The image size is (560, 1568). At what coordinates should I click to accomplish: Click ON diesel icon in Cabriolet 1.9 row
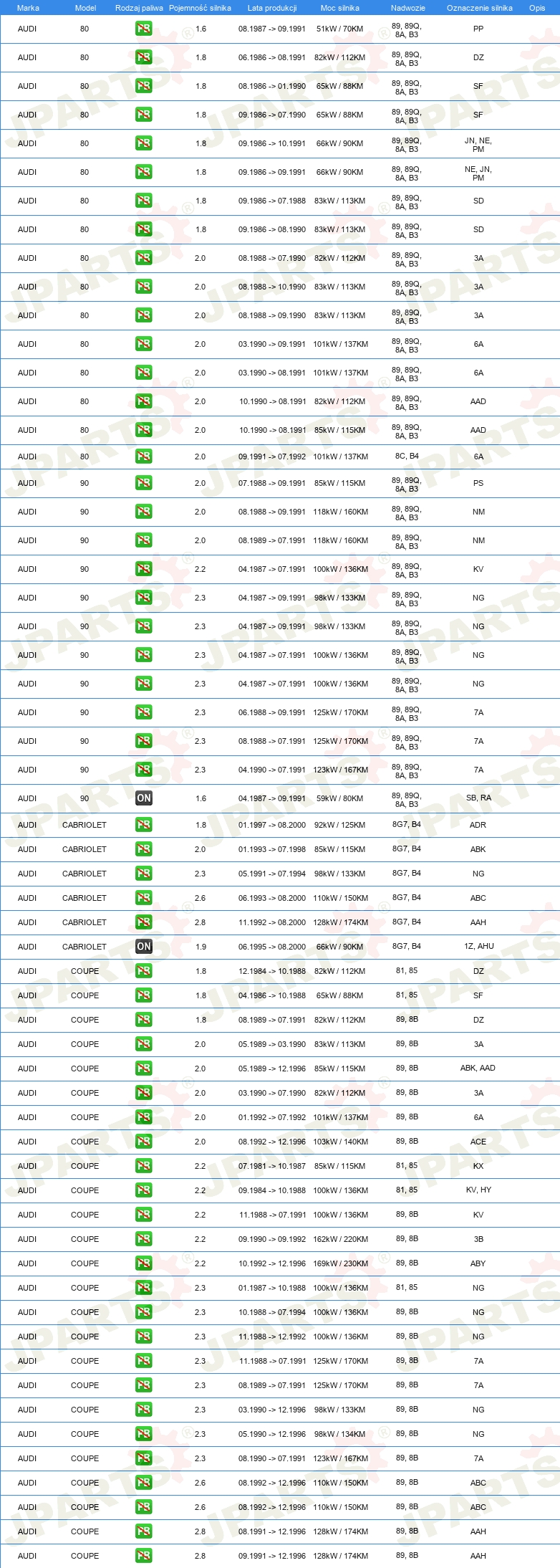click(x=144, y=947)
